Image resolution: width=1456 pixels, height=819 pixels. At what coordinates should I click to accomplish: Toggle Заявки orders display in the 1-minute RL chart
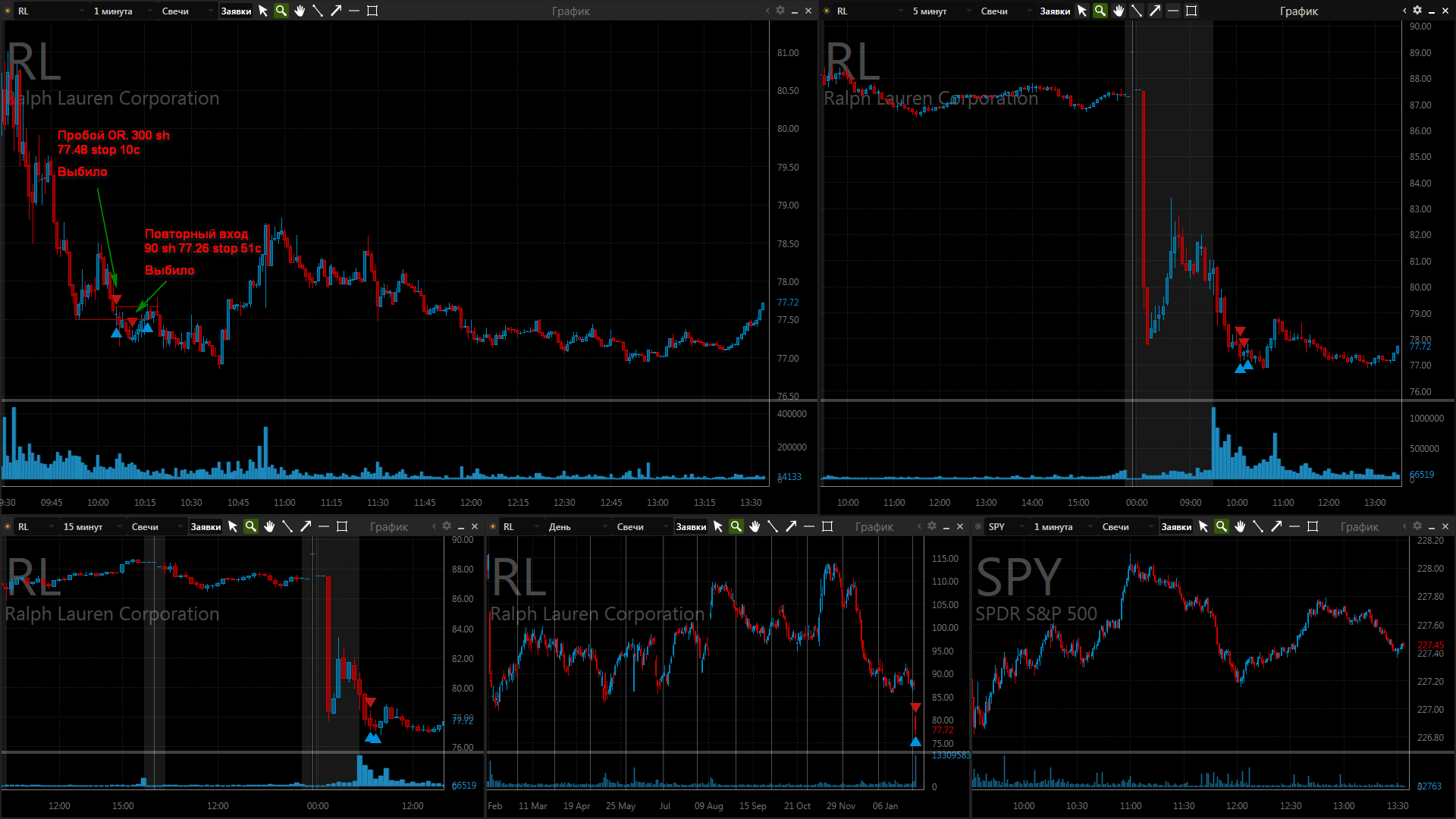click(236, 11)
